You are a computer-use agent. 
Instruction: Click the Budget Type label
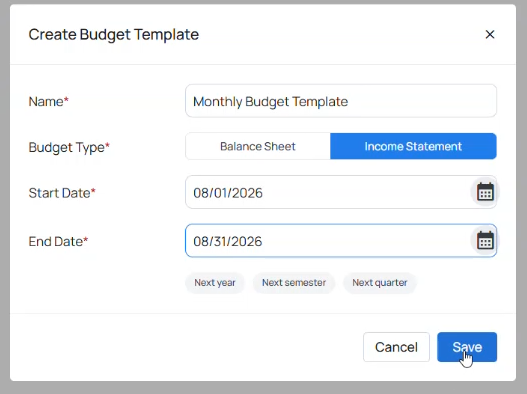point(69,147)
